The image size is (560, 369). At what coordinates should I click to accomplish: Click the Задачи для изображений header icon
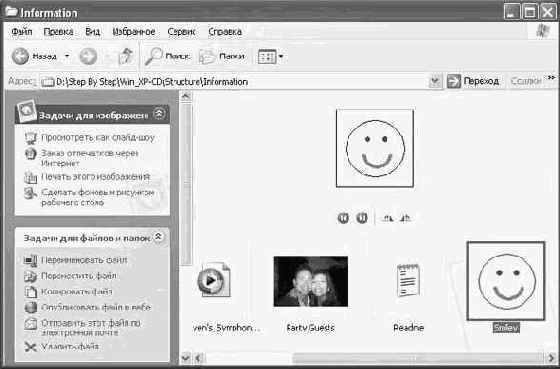point(26,111)
